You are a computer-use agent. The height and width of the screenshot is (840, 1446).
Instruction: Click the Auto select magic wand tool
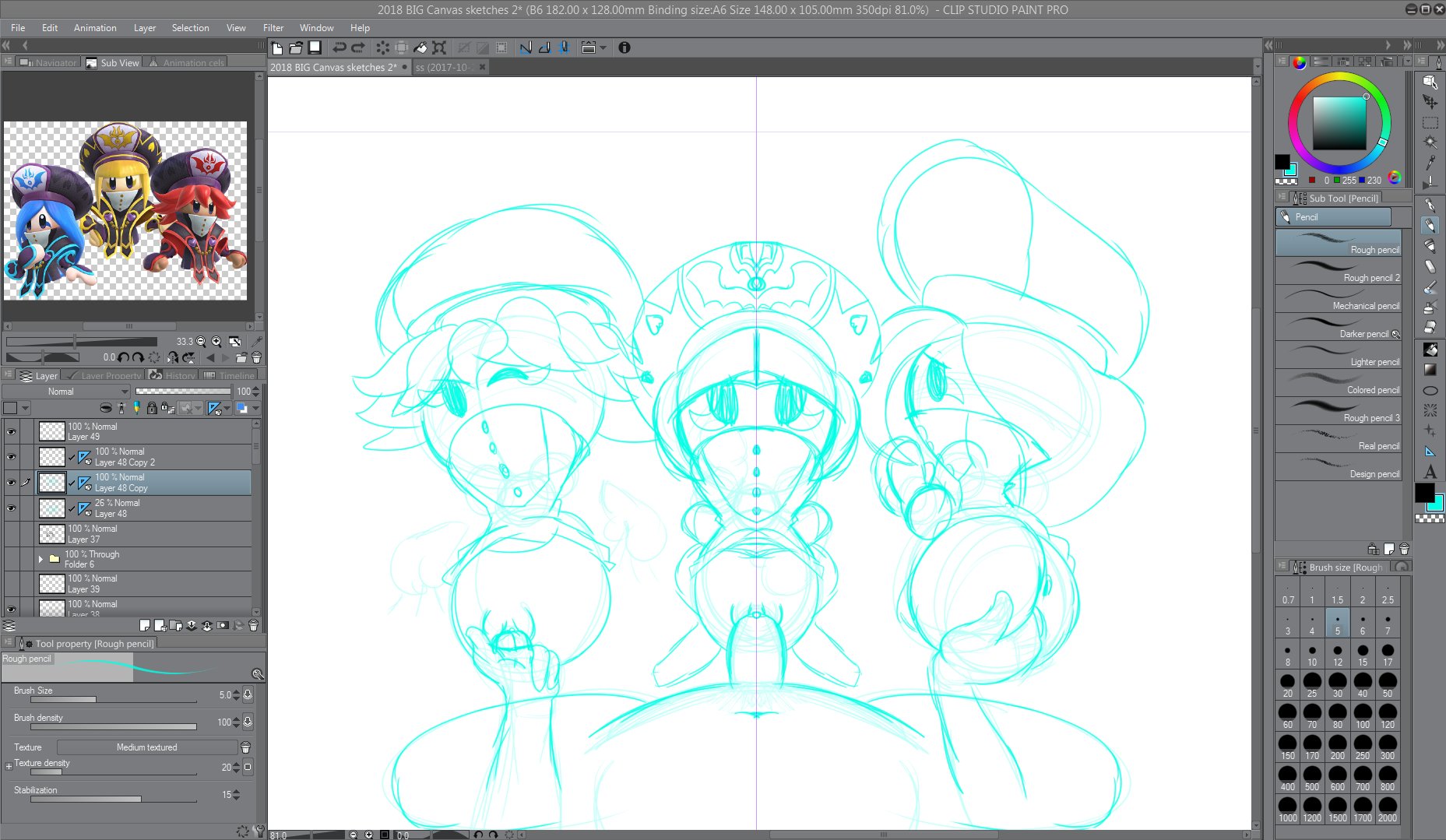(1430, 142)
